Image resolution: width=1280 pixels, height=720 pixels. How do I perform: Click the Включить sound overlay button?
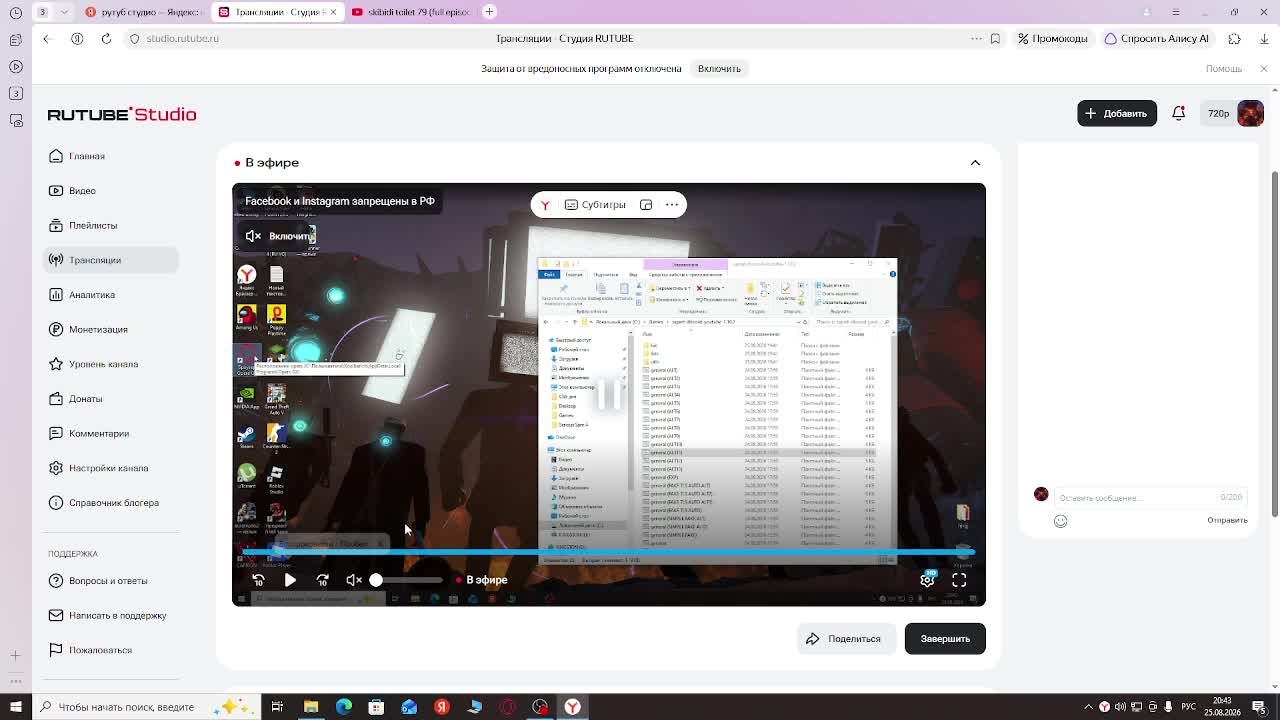point(280,236)
